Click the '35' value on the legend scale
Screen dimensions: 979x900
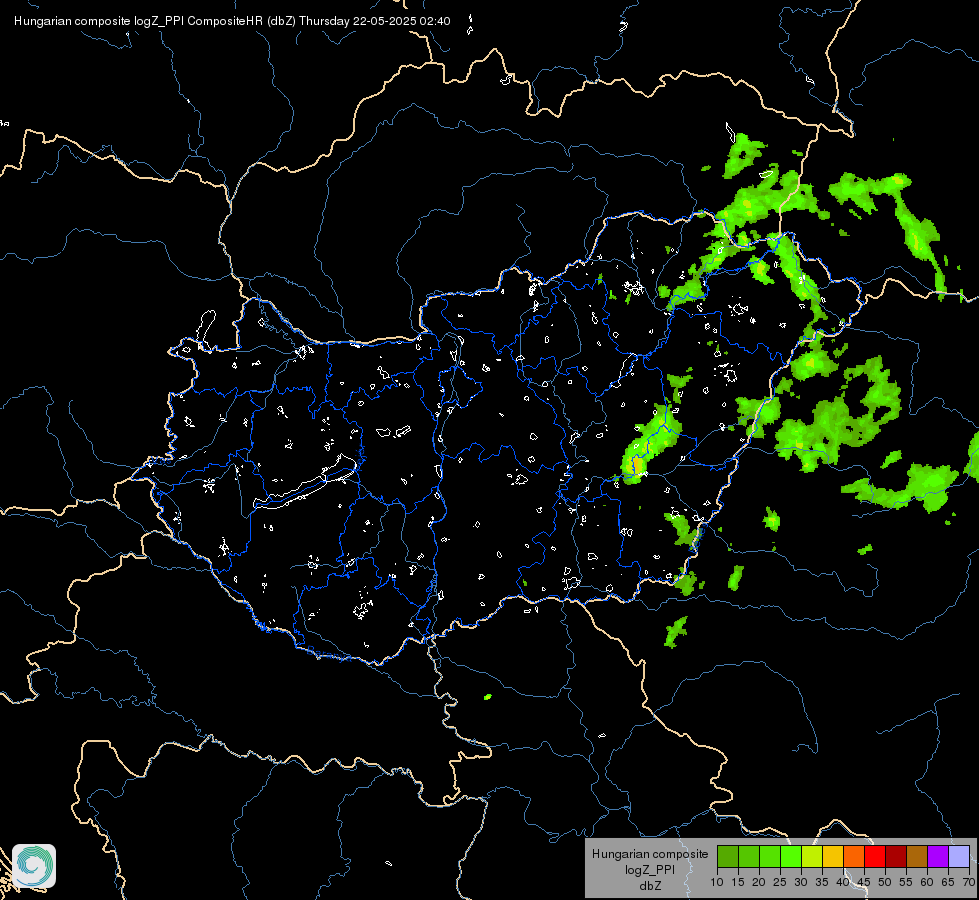tap(822, 882)
